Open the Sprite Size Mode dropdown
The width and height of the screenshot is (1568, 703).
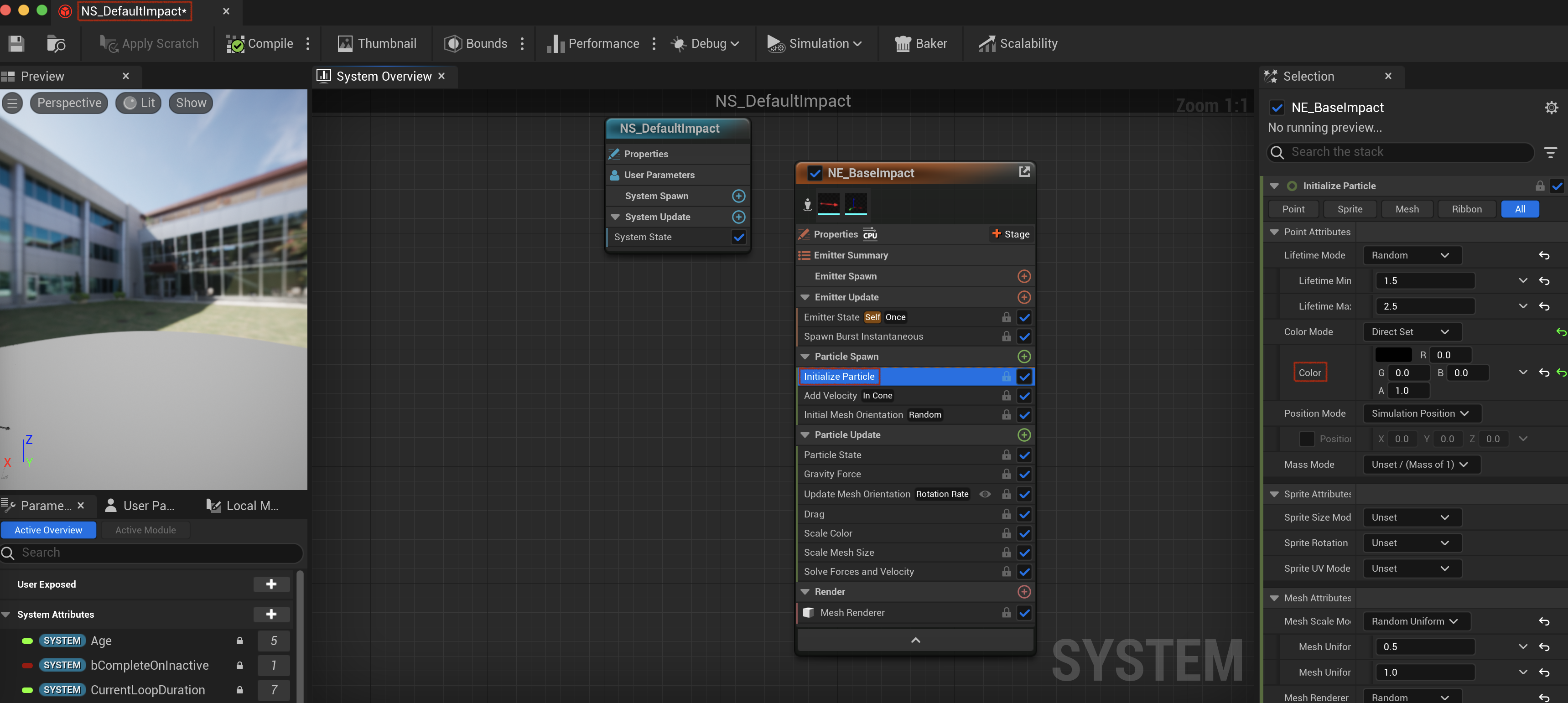point(1412,517)
